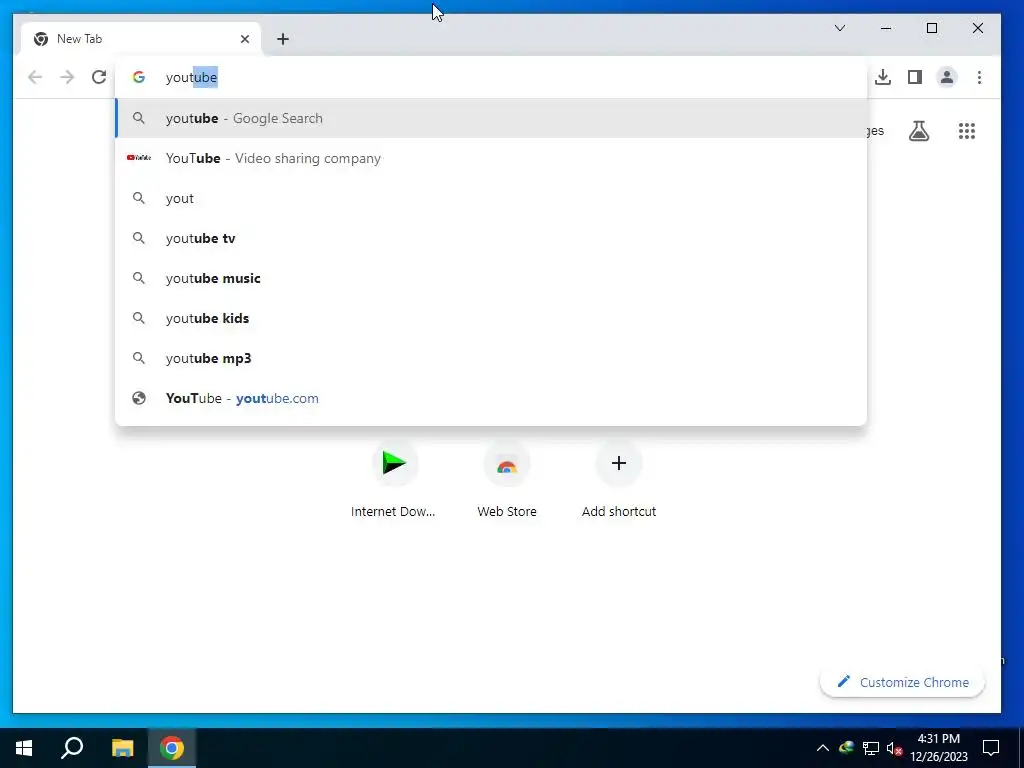1024x768 pixels.
Task: Show hidden system tray icons
Action: [x=823, y=748]
